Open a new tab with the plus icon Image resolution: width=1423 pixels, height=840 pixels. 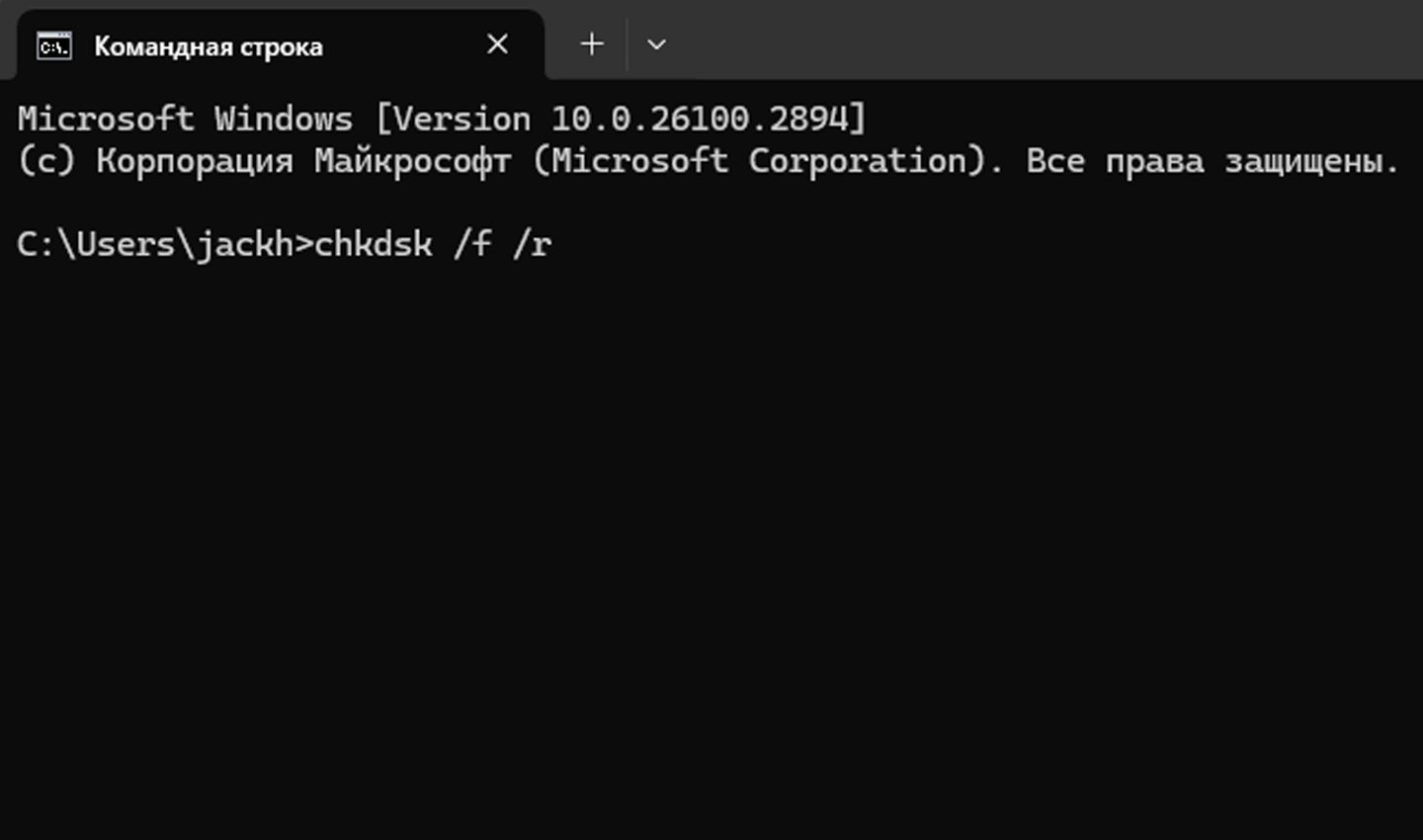click(x=591, y=43)
